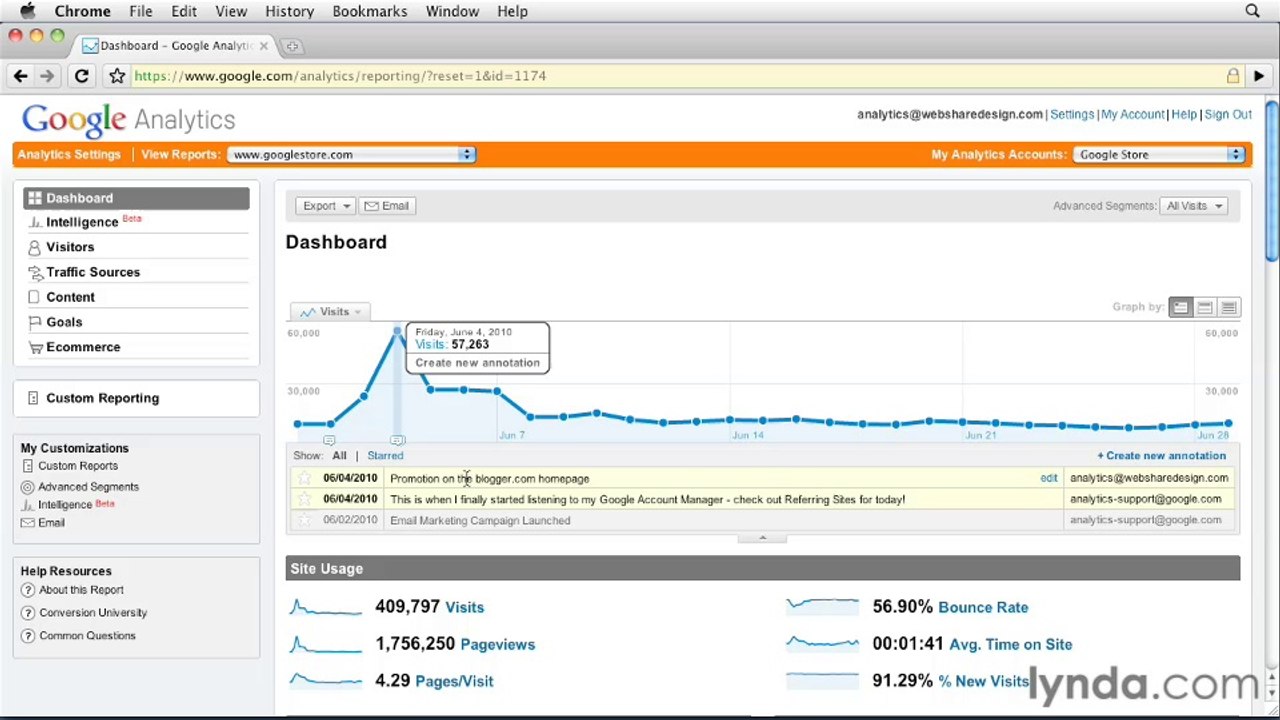Image resolution: width=1280 pixels, height=720 pixels.
Task: Close the Dashboard browser tab
Action: [x=264, y=46]
